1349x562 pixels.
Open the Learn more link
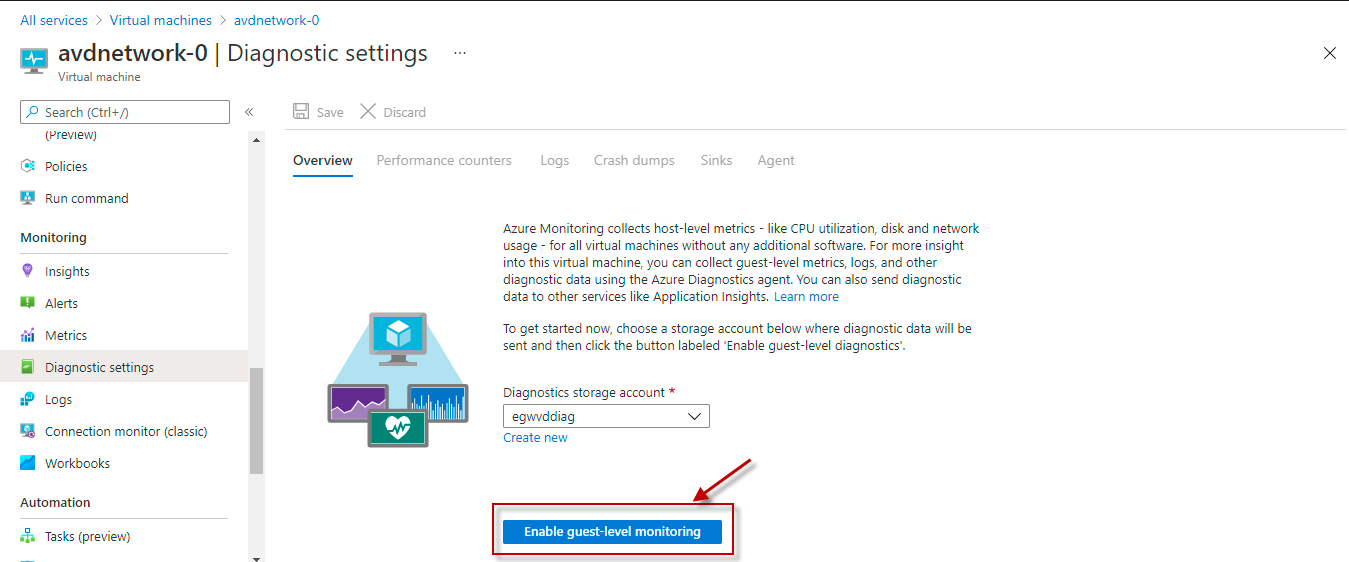(806, 297)
